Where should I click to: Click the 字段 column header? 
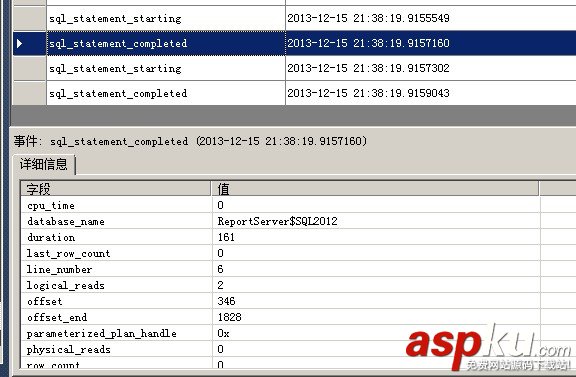coord(116,189)
